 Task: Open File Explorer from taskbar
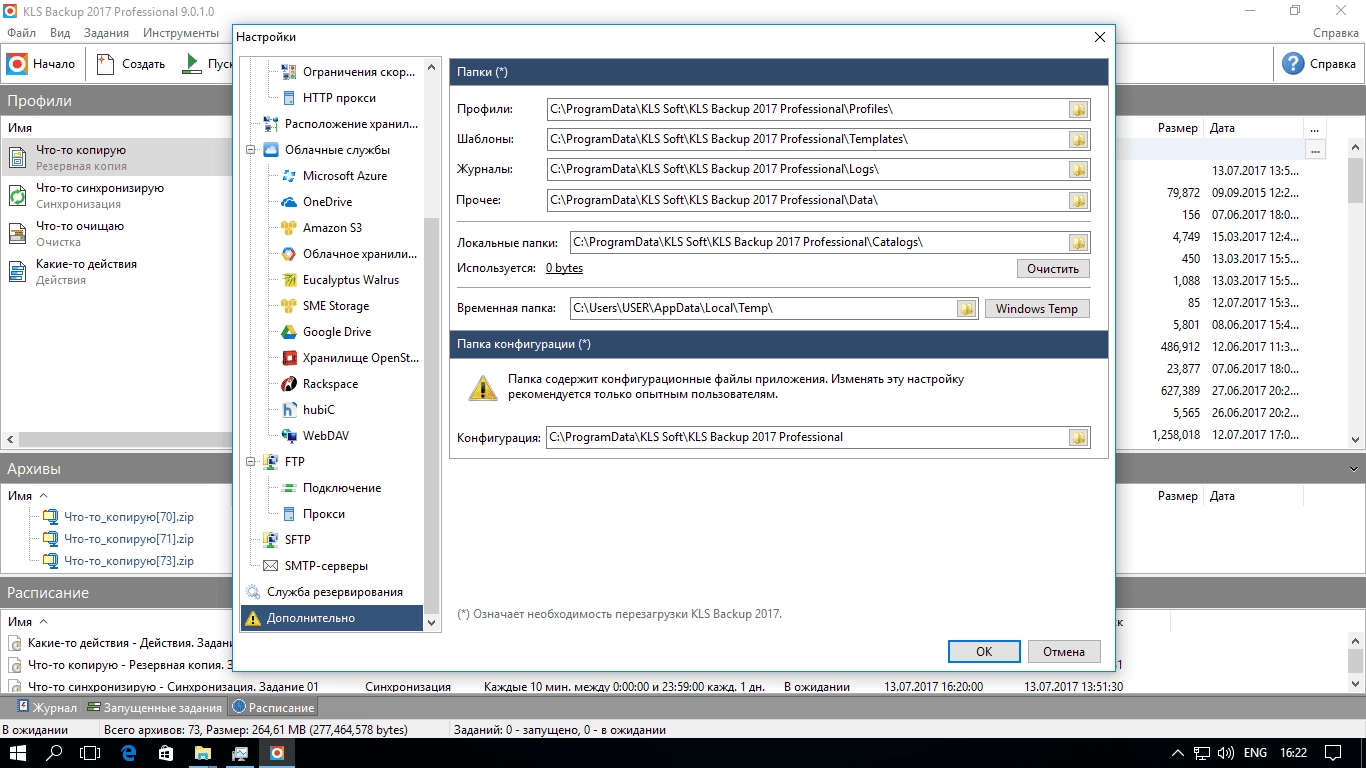click(x=202, y=752)
